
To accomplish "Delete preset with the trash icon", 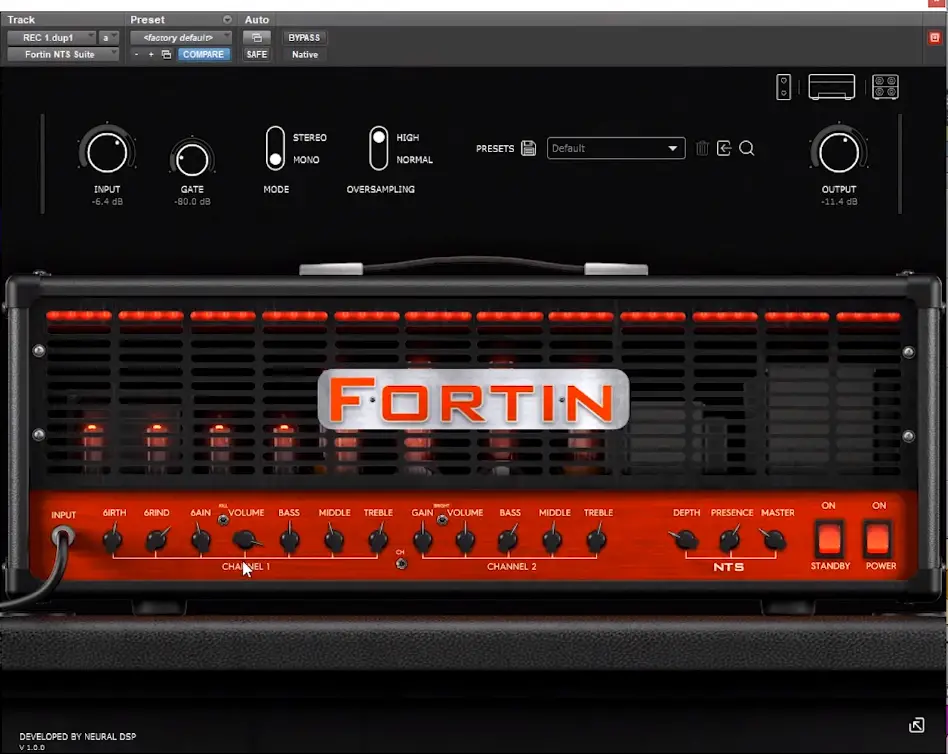I will [702, 148].
